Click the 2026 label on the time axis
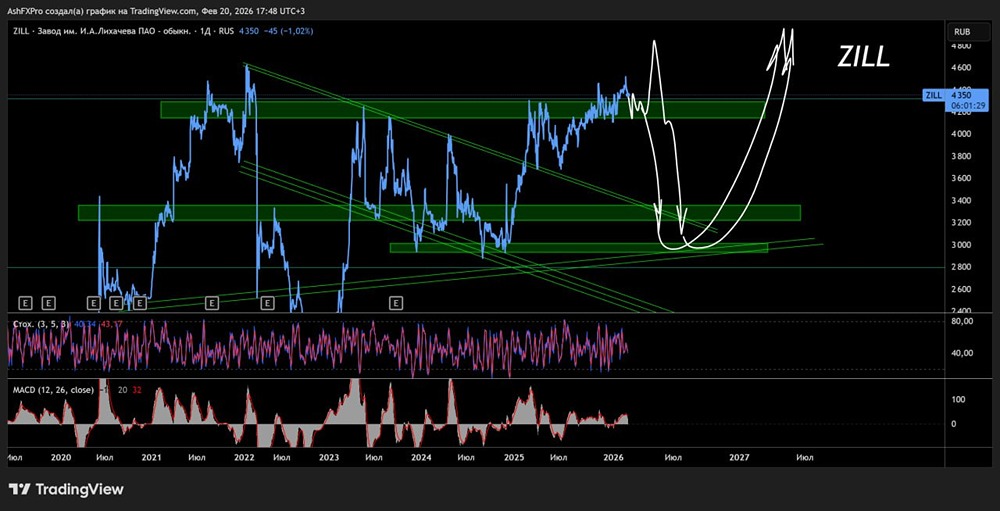1000x511 pixels. pyautogui.click(x=613, y=457)
